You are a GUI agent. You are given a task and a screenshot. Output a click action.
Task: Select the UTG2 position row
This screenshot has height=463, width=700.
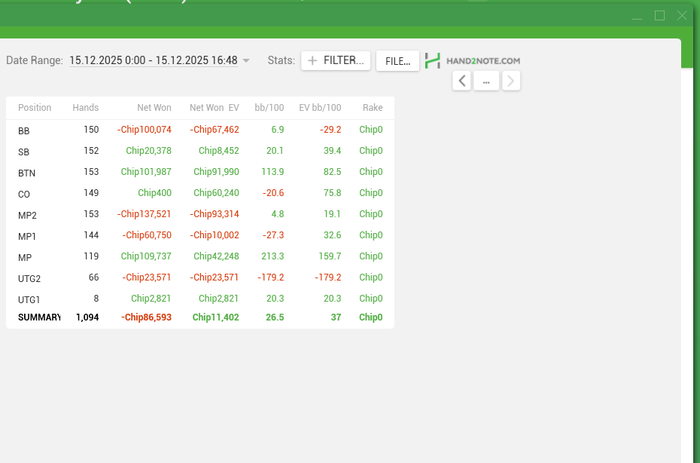[200, 277]
